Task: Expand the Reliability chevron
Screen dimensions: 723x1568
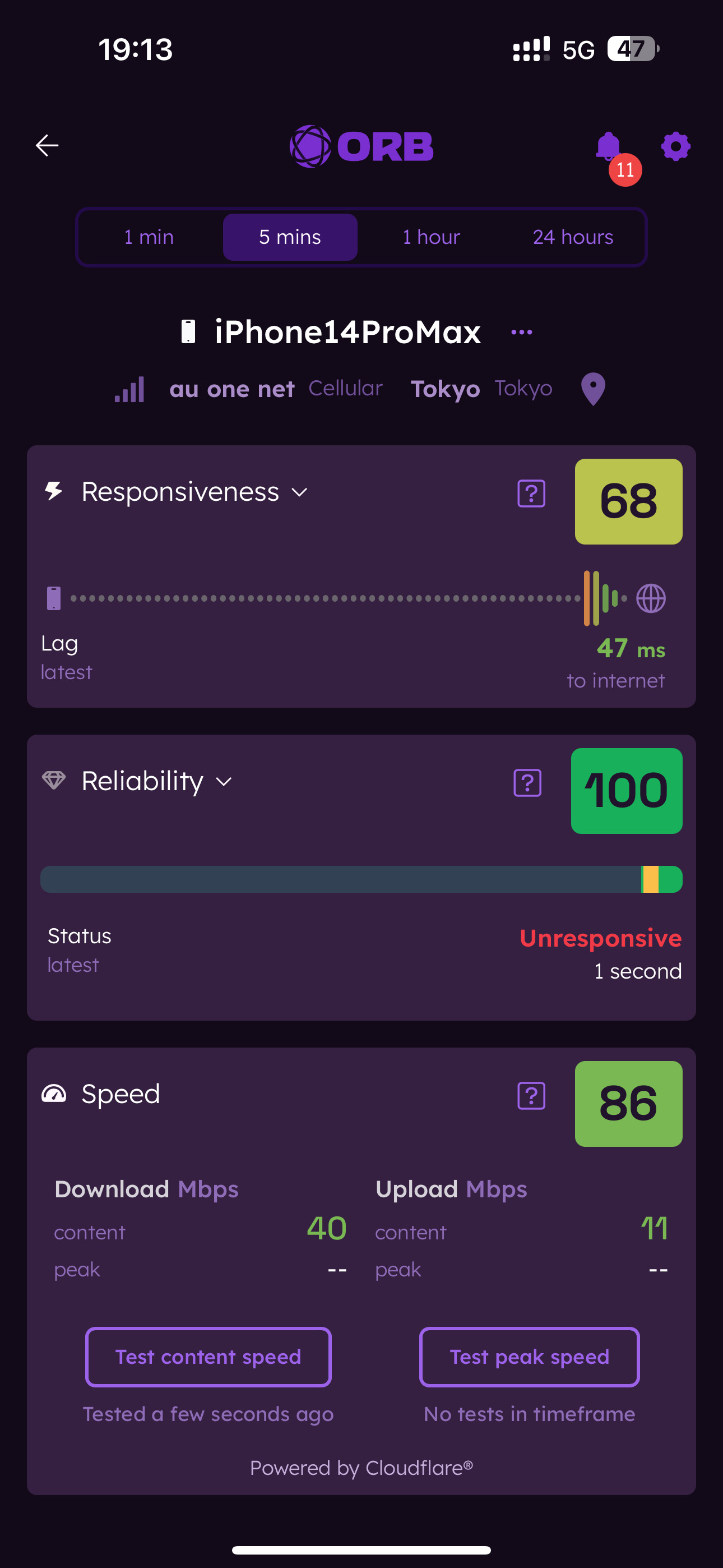Action: point(224,782)
